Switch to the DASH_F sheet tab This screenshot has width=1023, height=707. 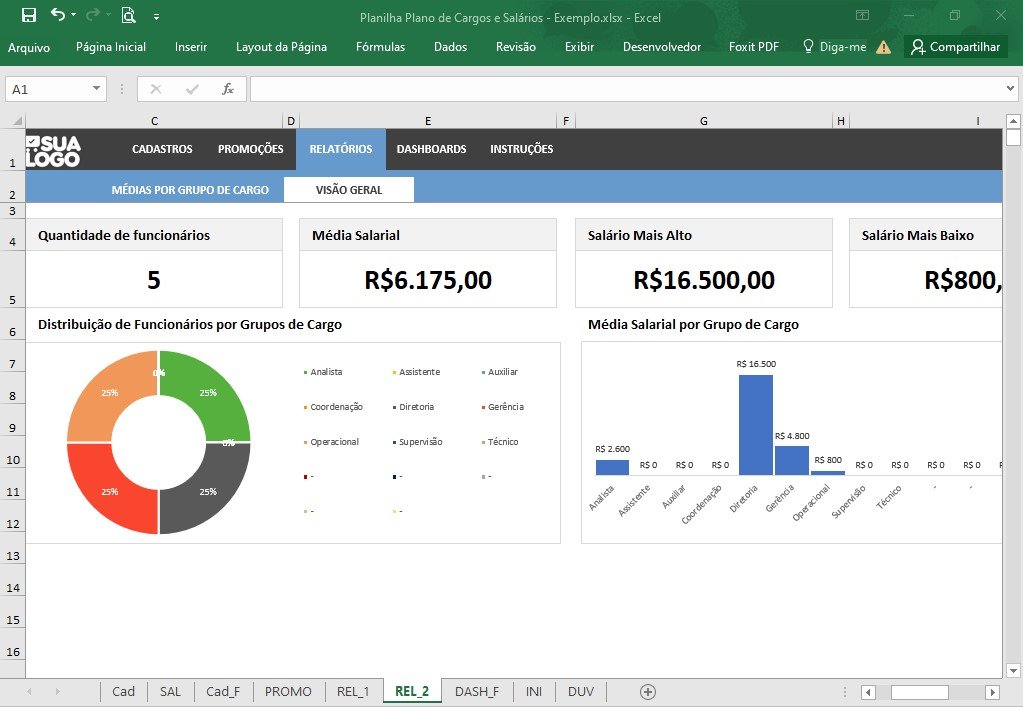[477, 691]
